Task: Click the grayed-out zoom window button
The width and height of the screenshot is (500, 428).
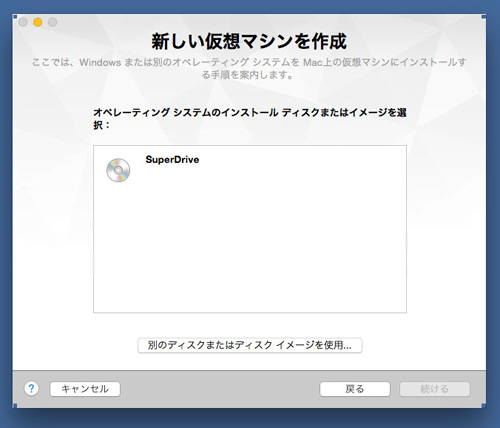Action: click(52, 22)
